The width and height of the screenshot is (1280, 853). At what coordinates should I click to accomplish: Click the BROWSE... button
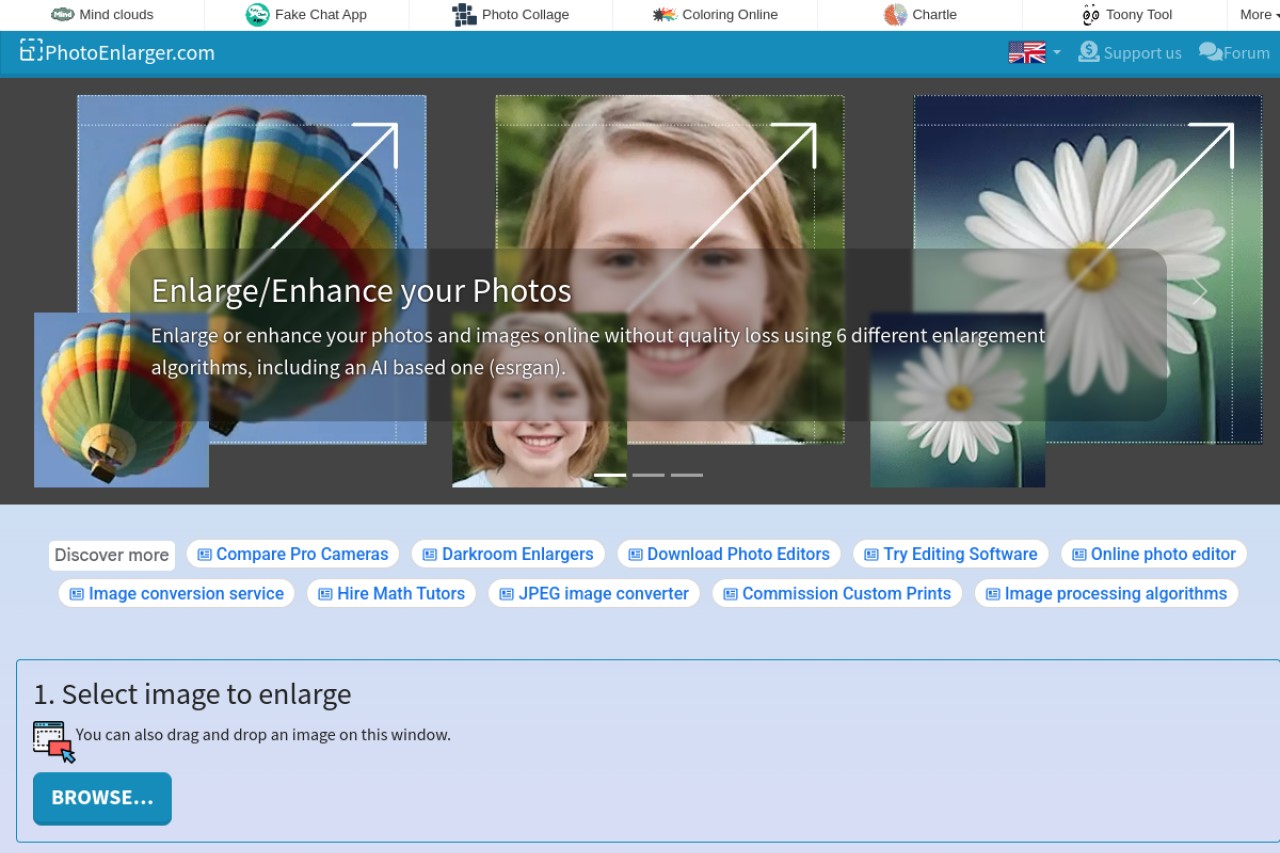(x=102, y=798)
